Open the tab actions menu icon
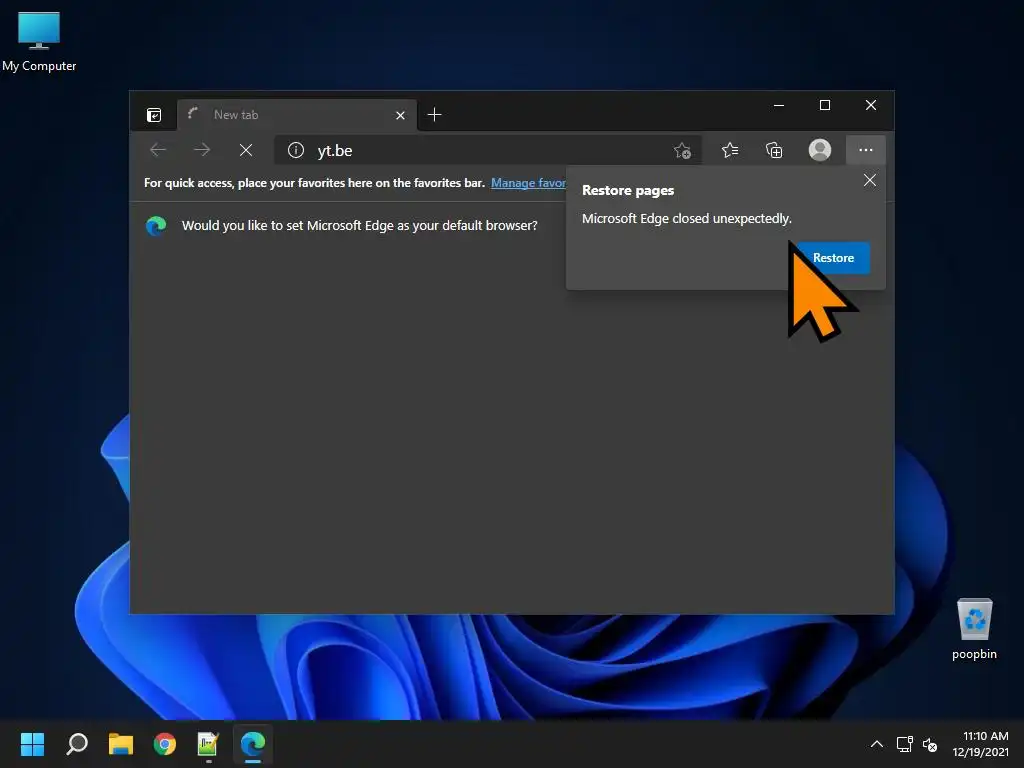 154,115
